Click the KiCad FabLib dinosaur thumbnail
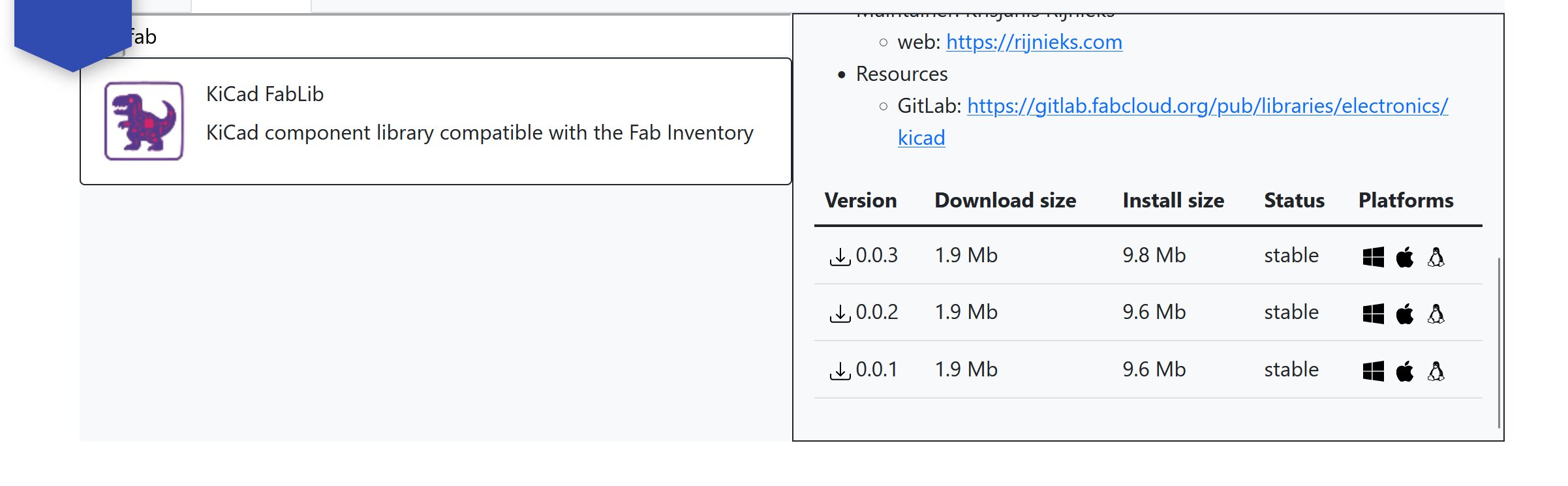 pos(144,121)
